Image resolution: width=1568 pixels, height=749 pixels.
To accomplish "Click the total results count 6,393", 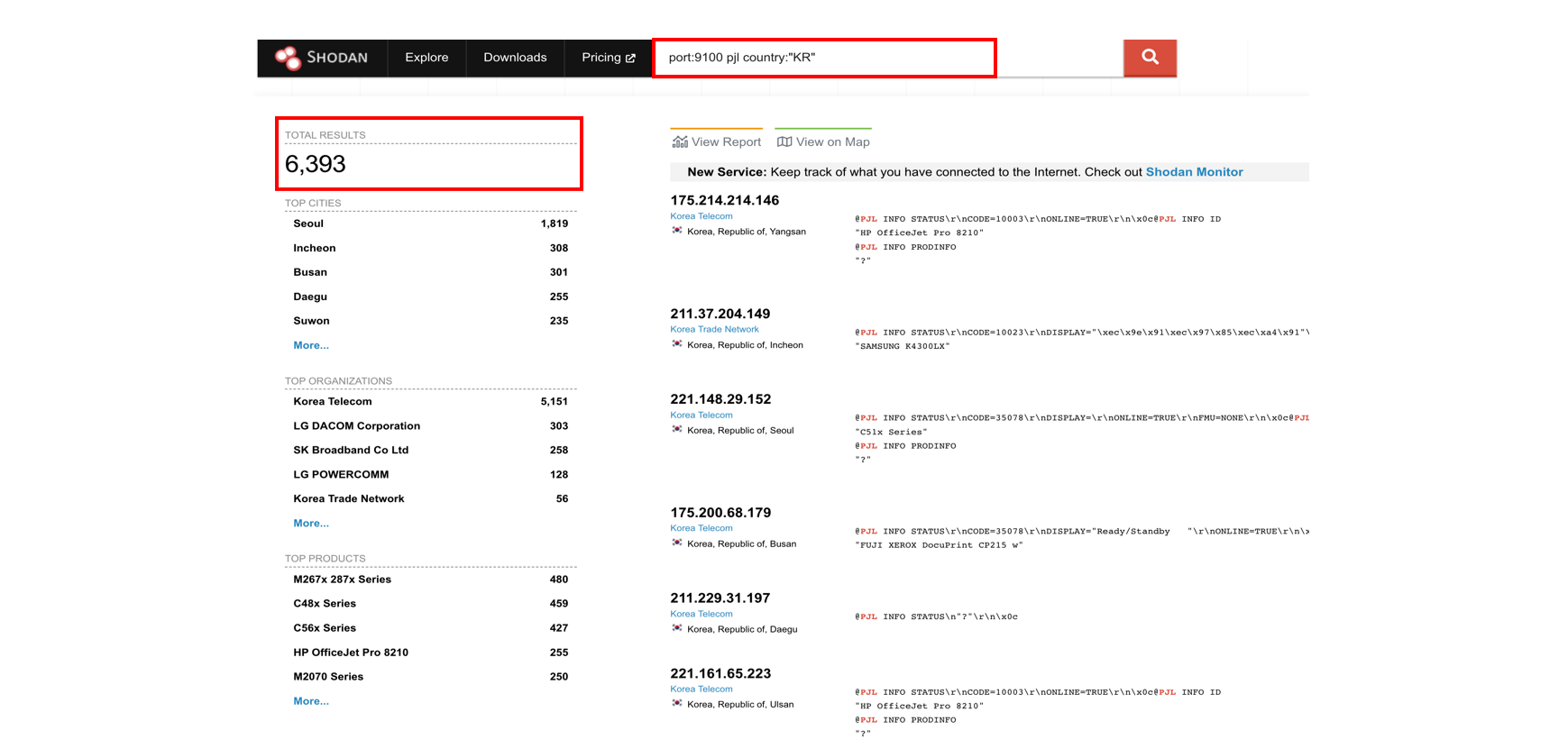I will coord(316,164).
